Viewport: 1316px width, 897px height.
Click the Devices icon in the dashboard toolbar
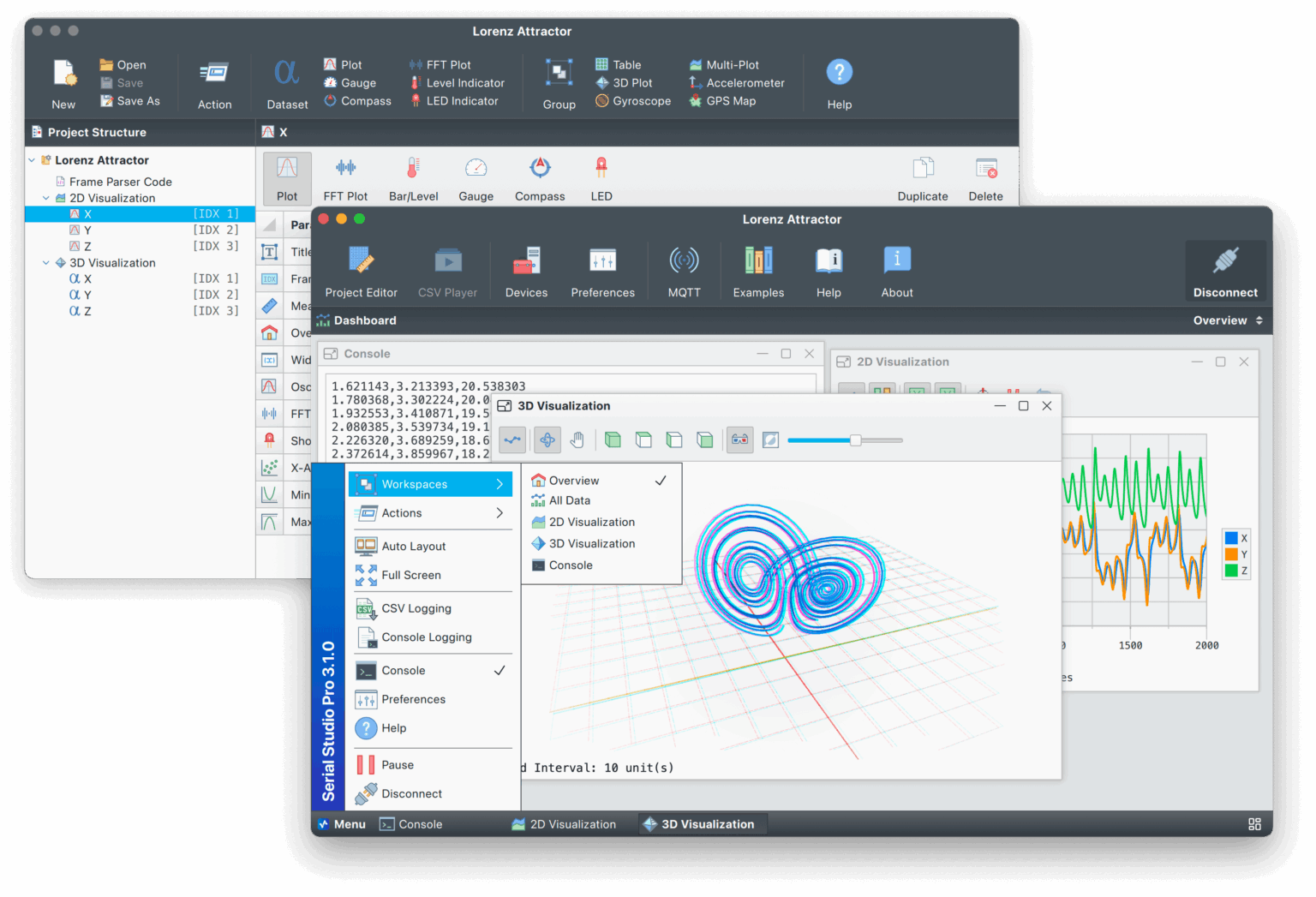point(525,268)
